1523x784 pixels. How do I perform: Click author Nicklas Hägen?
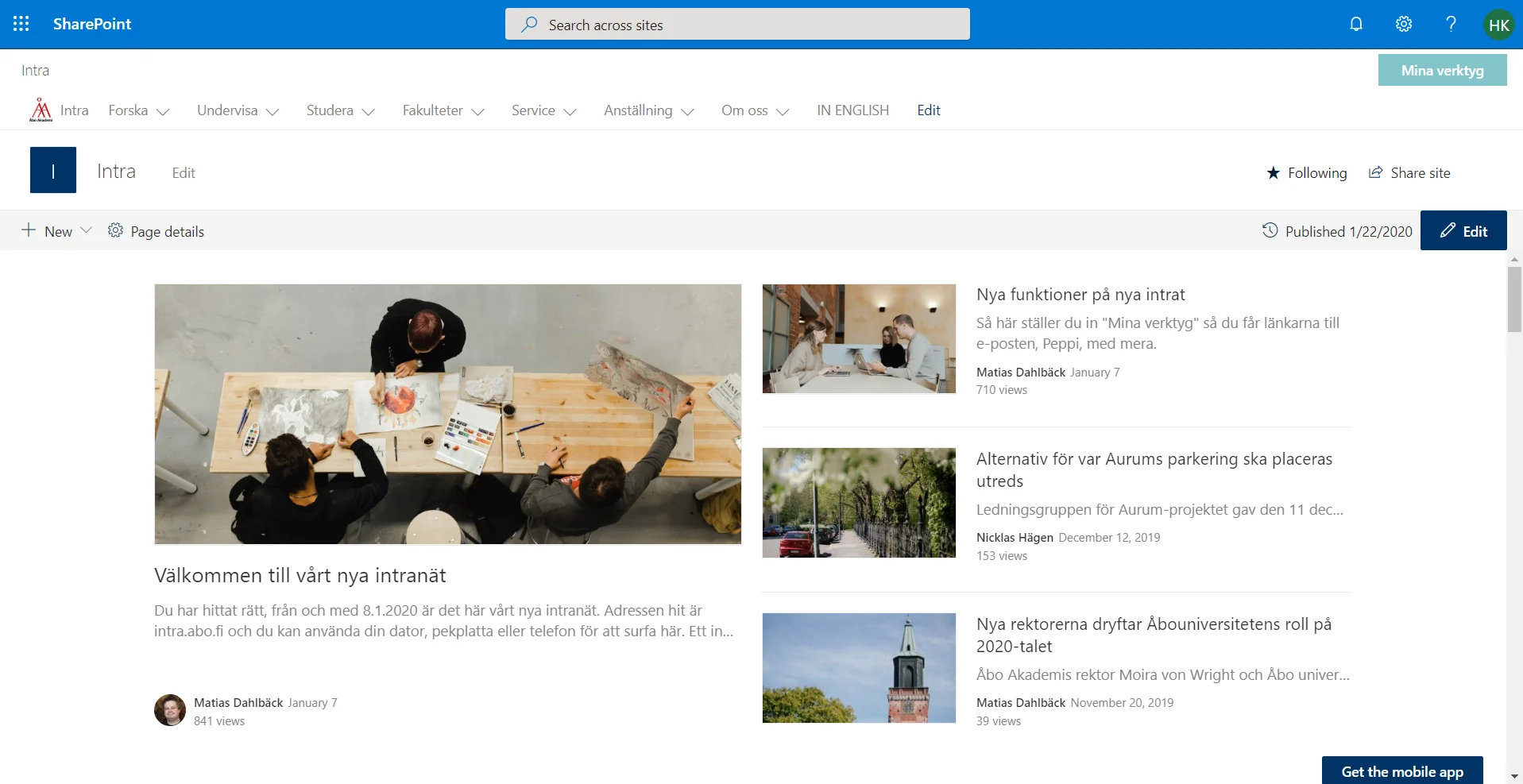pyautogui.click(x=1015, y=538)
